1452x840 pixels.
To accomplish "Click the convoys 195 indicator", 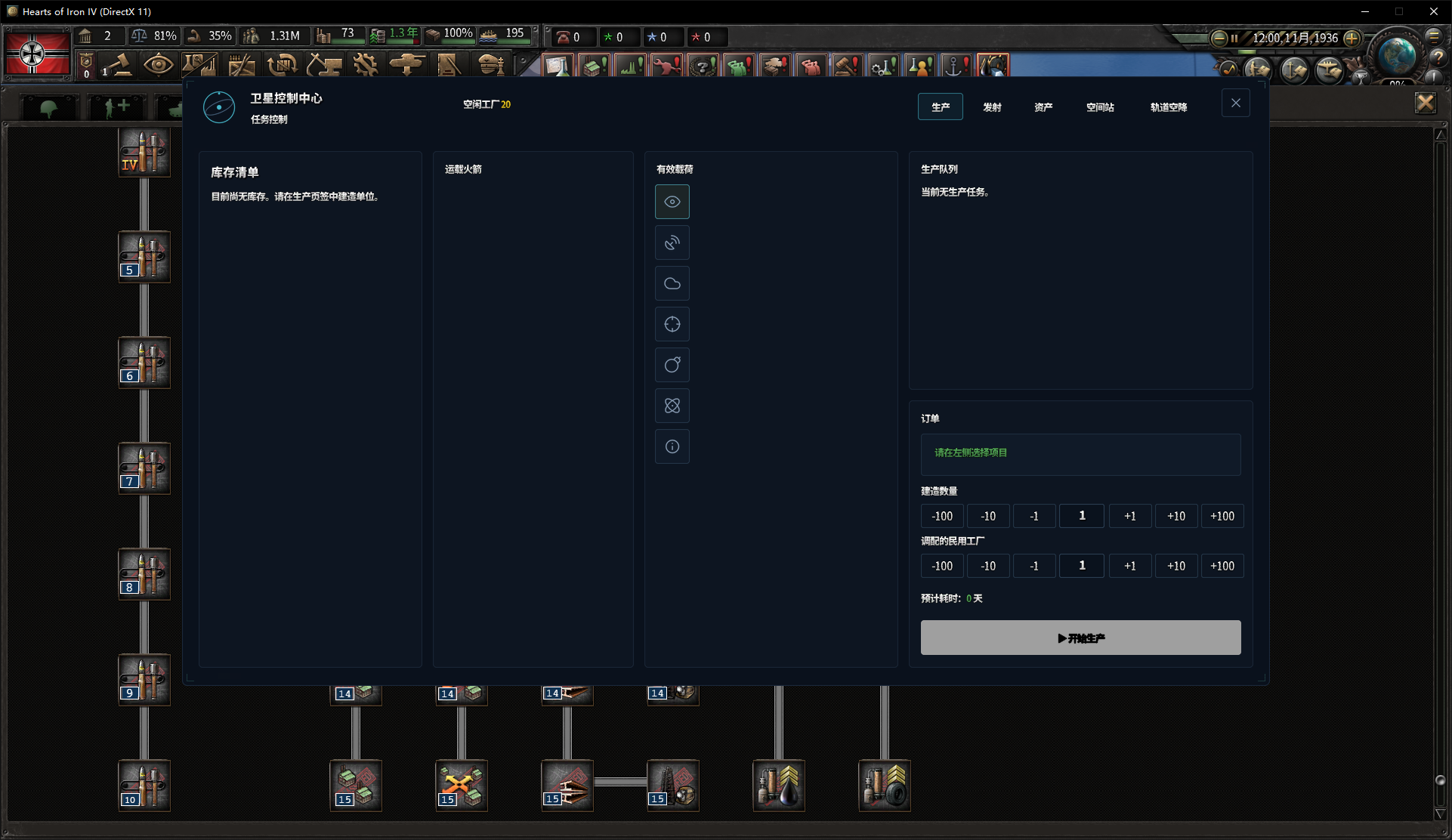I will tap(505, 35).
